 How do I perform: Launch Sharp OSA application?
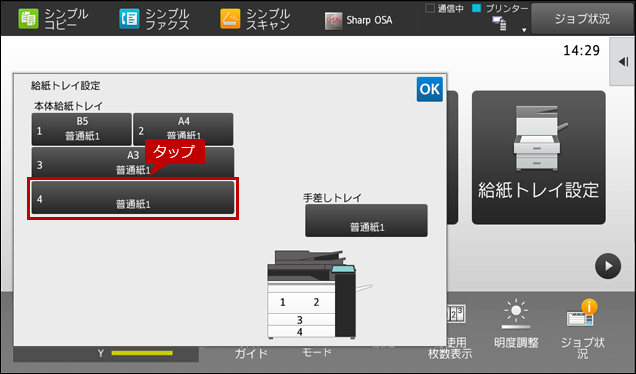point(359,20)
